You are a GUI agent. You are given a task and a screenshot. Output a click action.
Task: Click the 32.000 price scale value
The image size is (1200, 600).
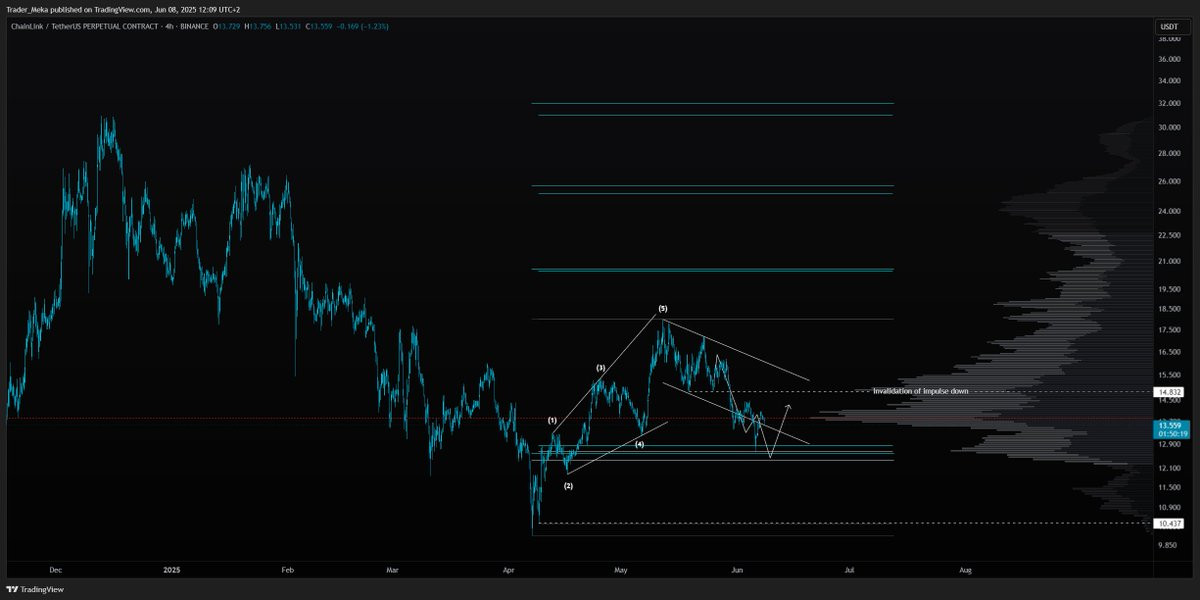(1169, 103)
